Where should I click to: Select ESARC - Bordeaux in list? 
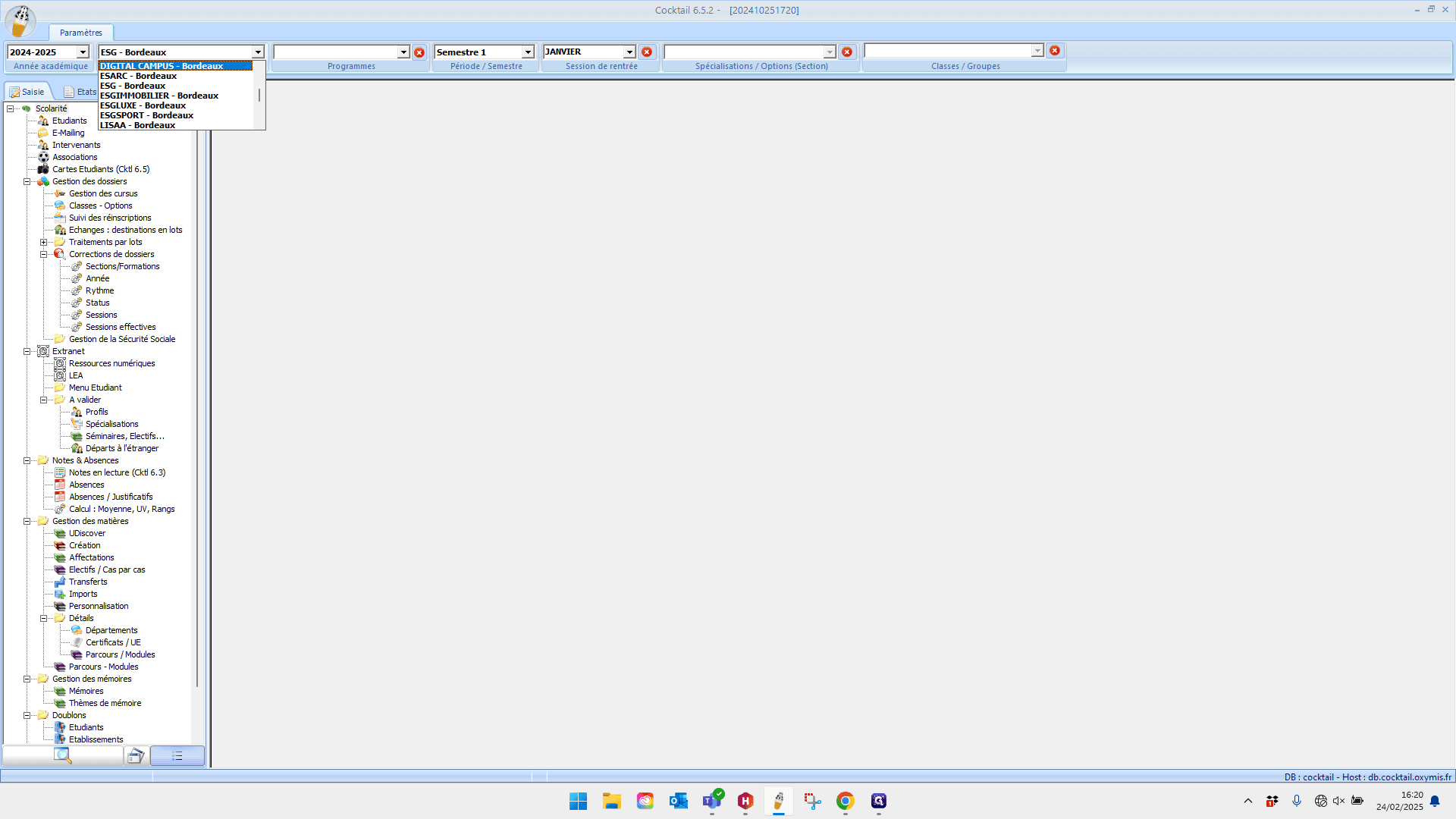(x=175, y=76)
